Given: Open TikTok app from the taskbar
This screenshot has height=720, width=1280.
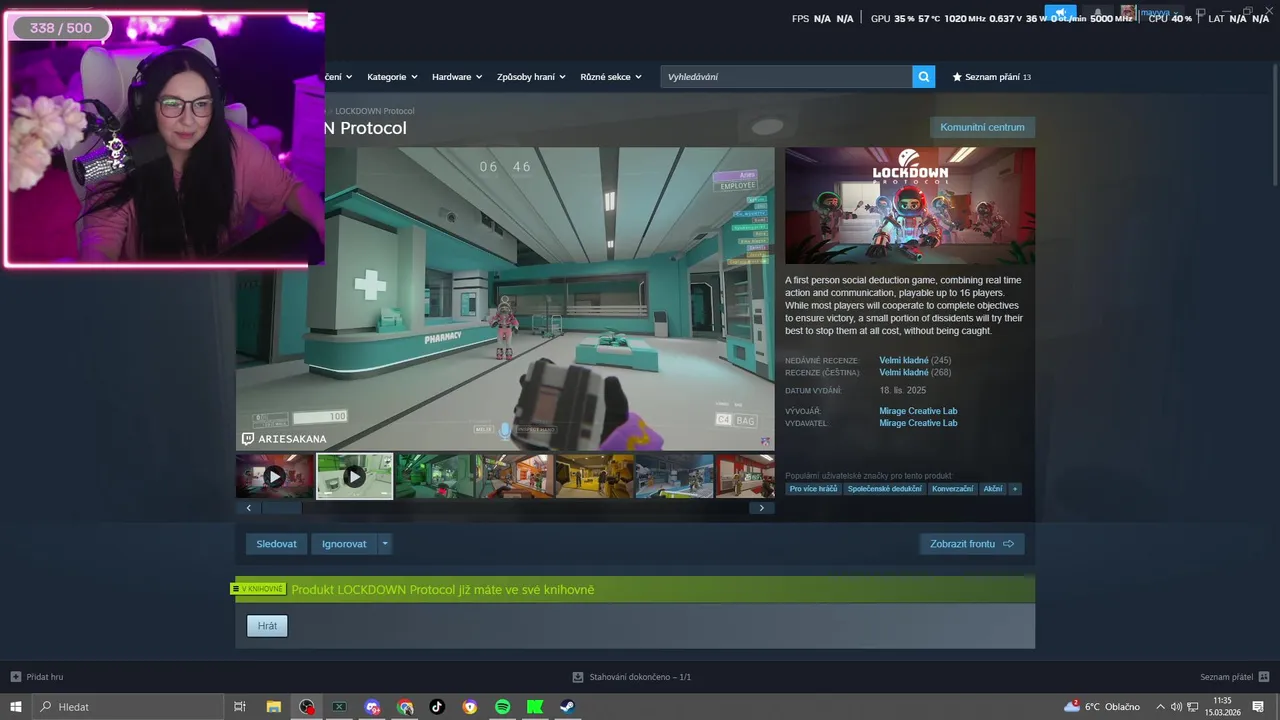Looking at the screenshot, I should pyautogui.click(x=437, y=707).
